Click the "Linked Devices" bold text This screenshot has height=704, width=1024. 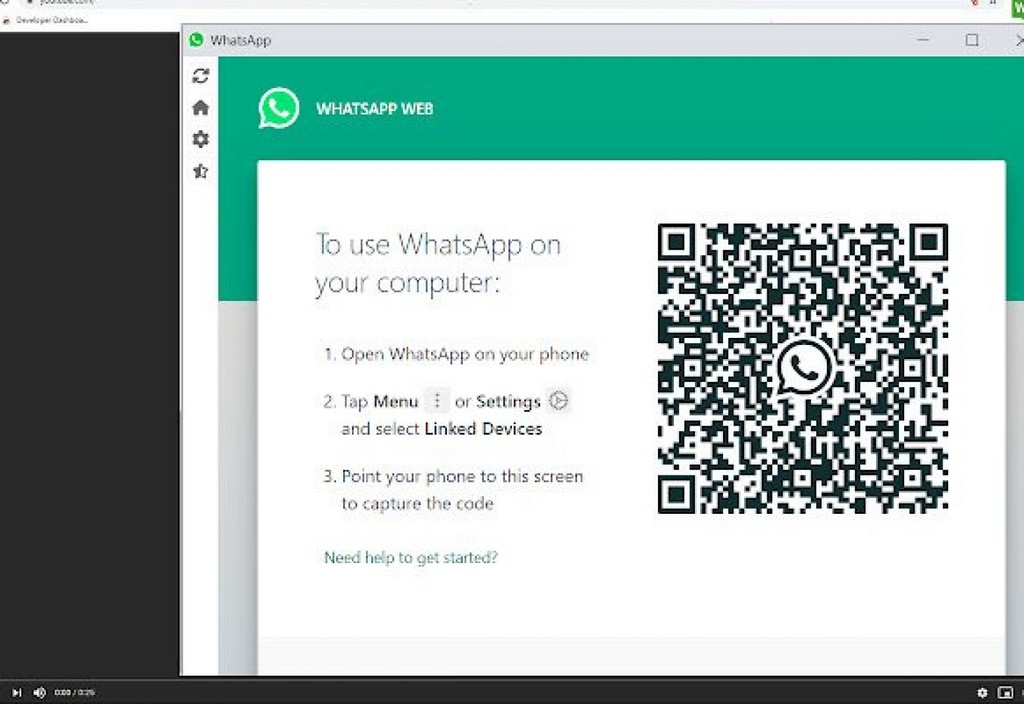483,428
